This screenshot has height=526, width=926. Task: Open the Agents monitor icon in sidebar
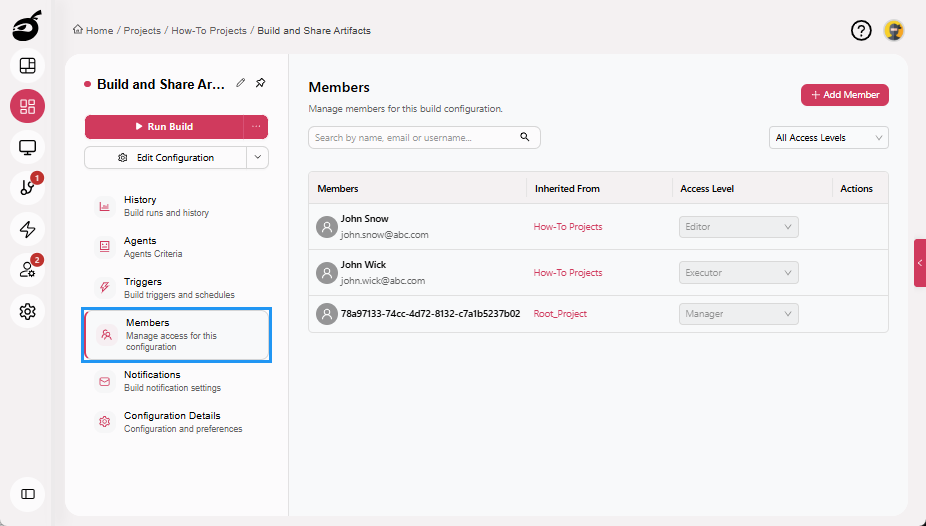(x=28, y=147)
